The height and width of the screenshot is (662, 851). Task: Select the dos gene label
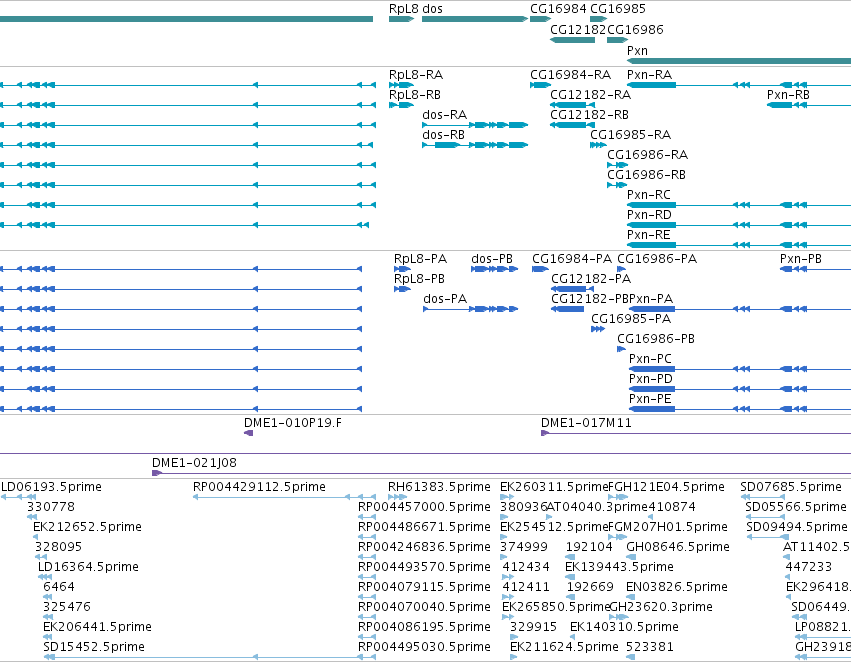tap(433, 9)
